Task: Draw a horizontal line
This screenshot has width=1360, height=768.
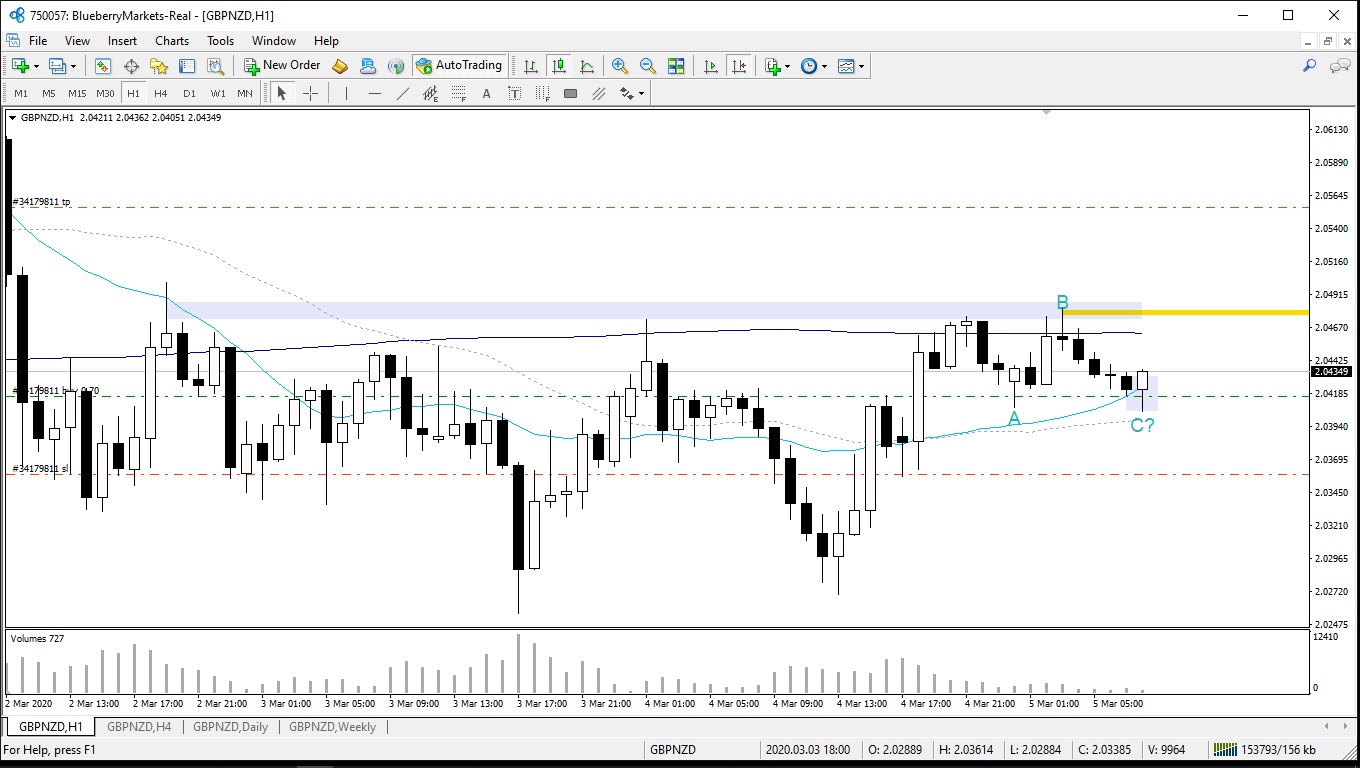Action: pyautogui.click(x=375, y=93)
